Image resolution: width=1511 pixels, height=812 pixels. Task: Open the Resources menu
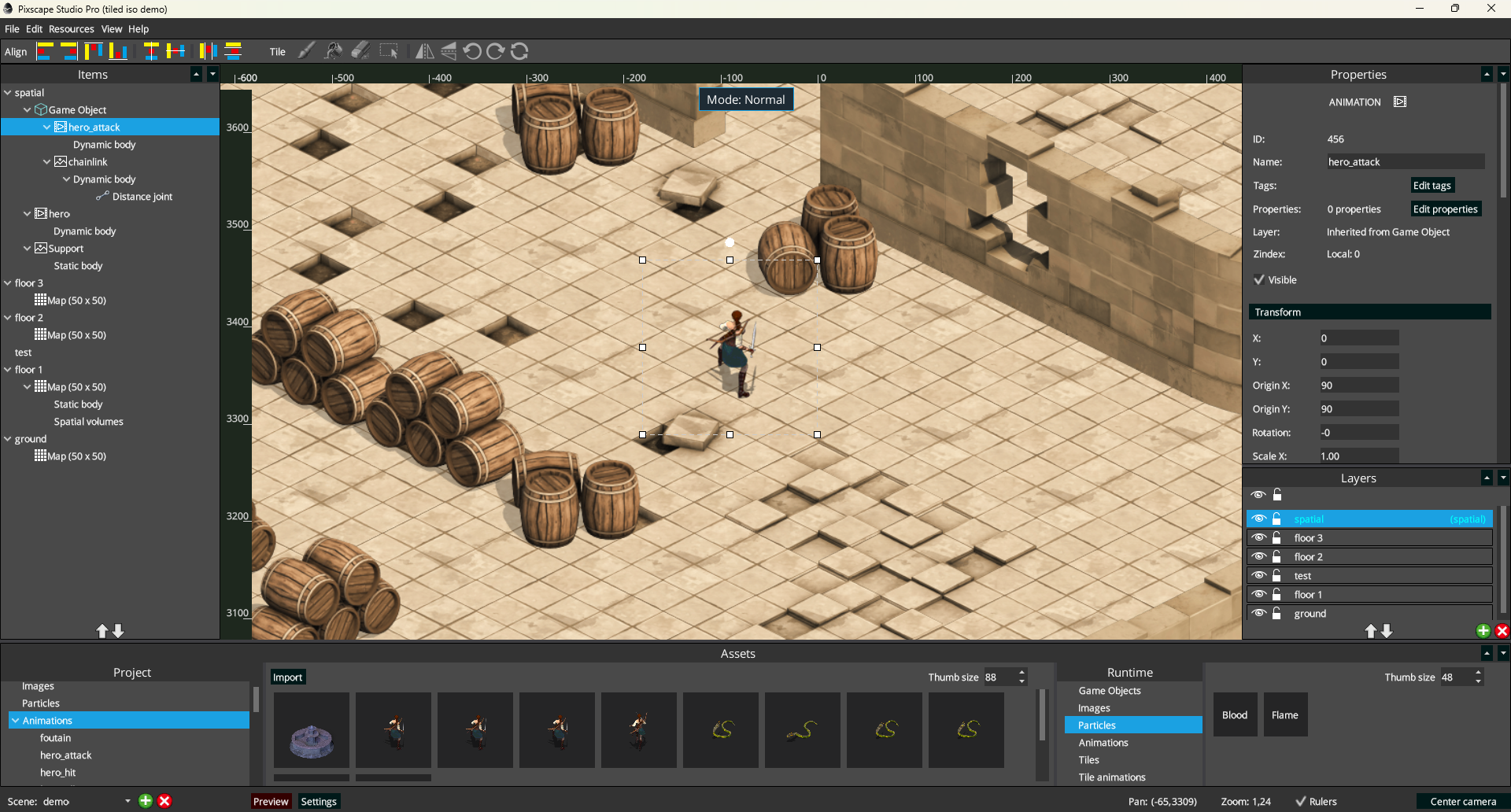tap(72, 28)
